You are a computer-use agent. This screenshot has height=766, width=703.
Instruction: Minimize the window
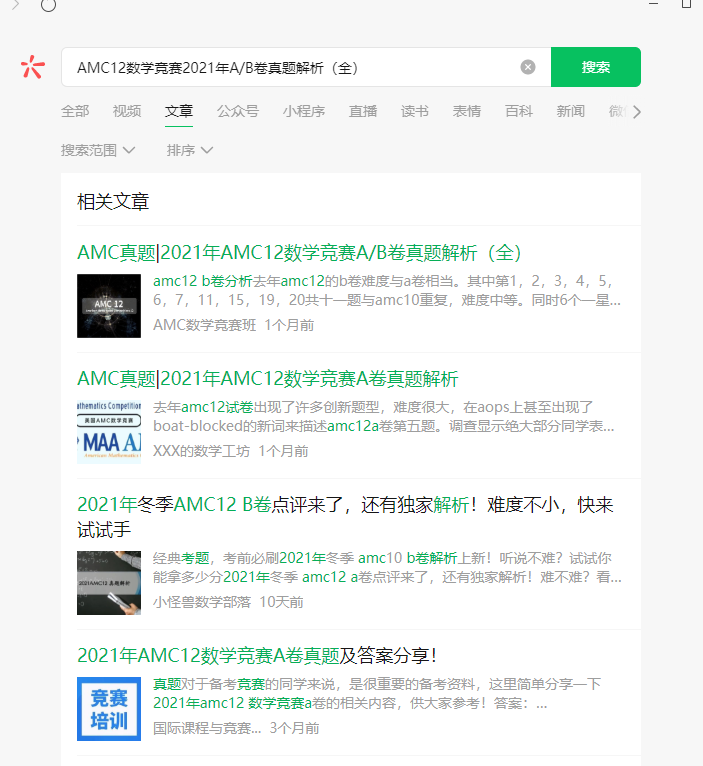click(x=654, y=4)
